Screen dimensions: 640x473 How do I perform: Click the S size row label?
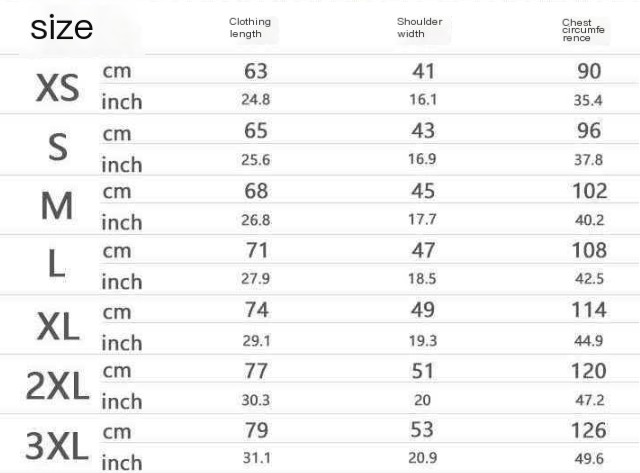58,147
